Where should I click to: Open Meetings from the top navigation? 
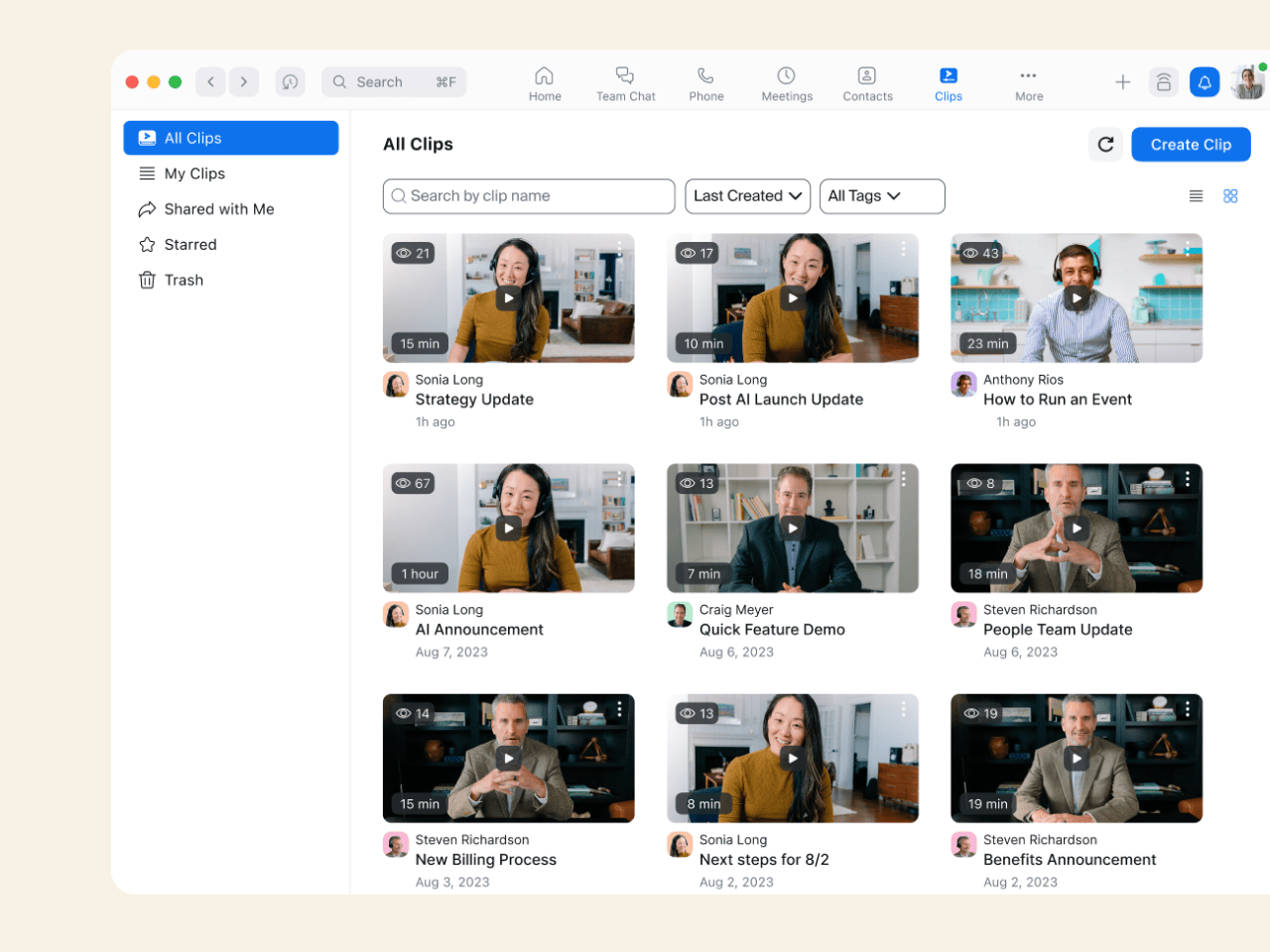point(786,84)
